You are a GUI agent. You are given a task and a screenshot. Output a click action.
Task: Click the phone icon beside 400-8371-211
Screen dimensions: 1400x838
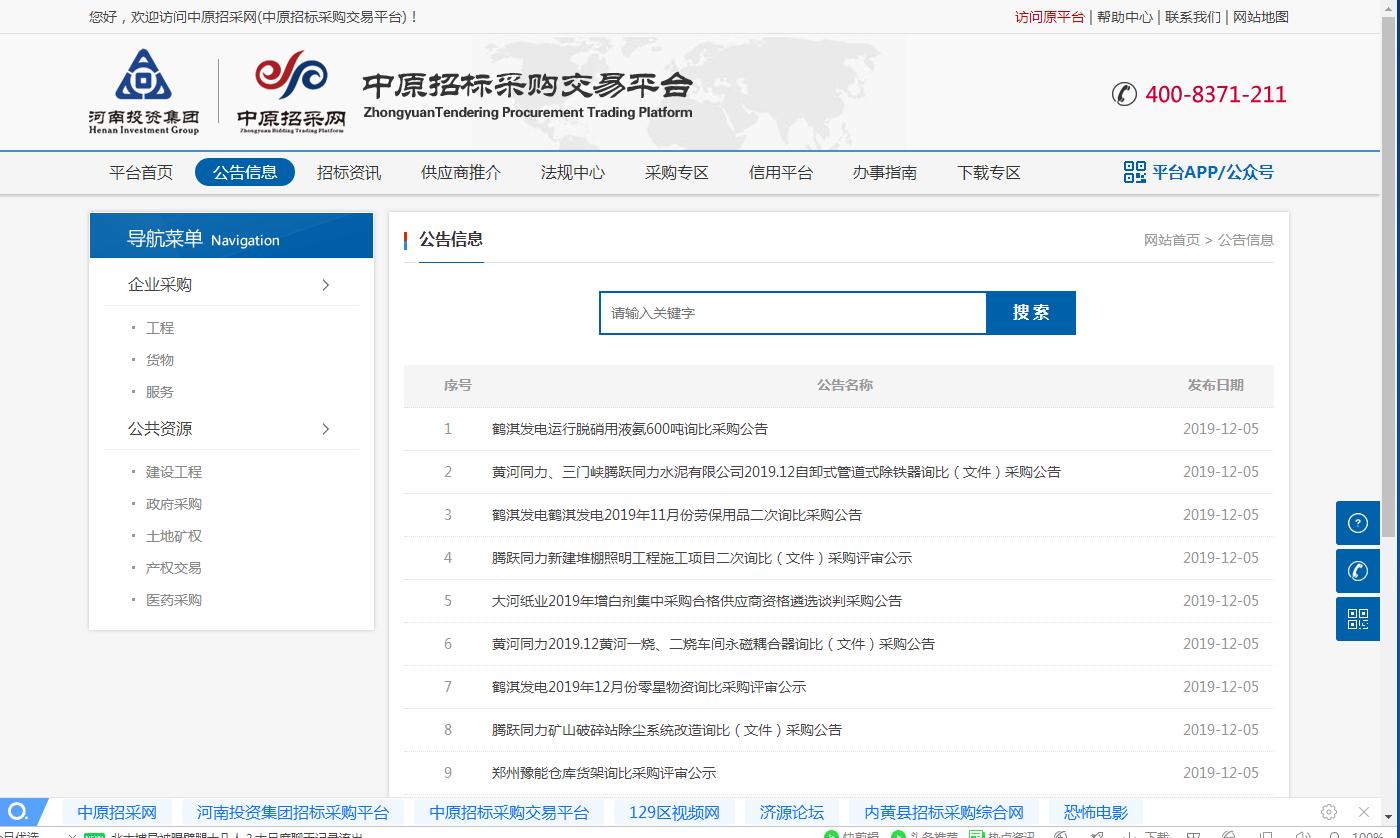pos(1124,94)
